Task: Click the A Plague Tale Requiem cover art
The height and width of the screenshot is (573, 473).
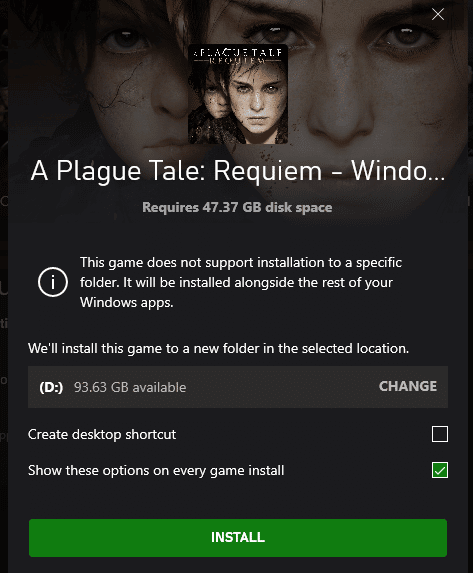Action: (x=238, y=94)
